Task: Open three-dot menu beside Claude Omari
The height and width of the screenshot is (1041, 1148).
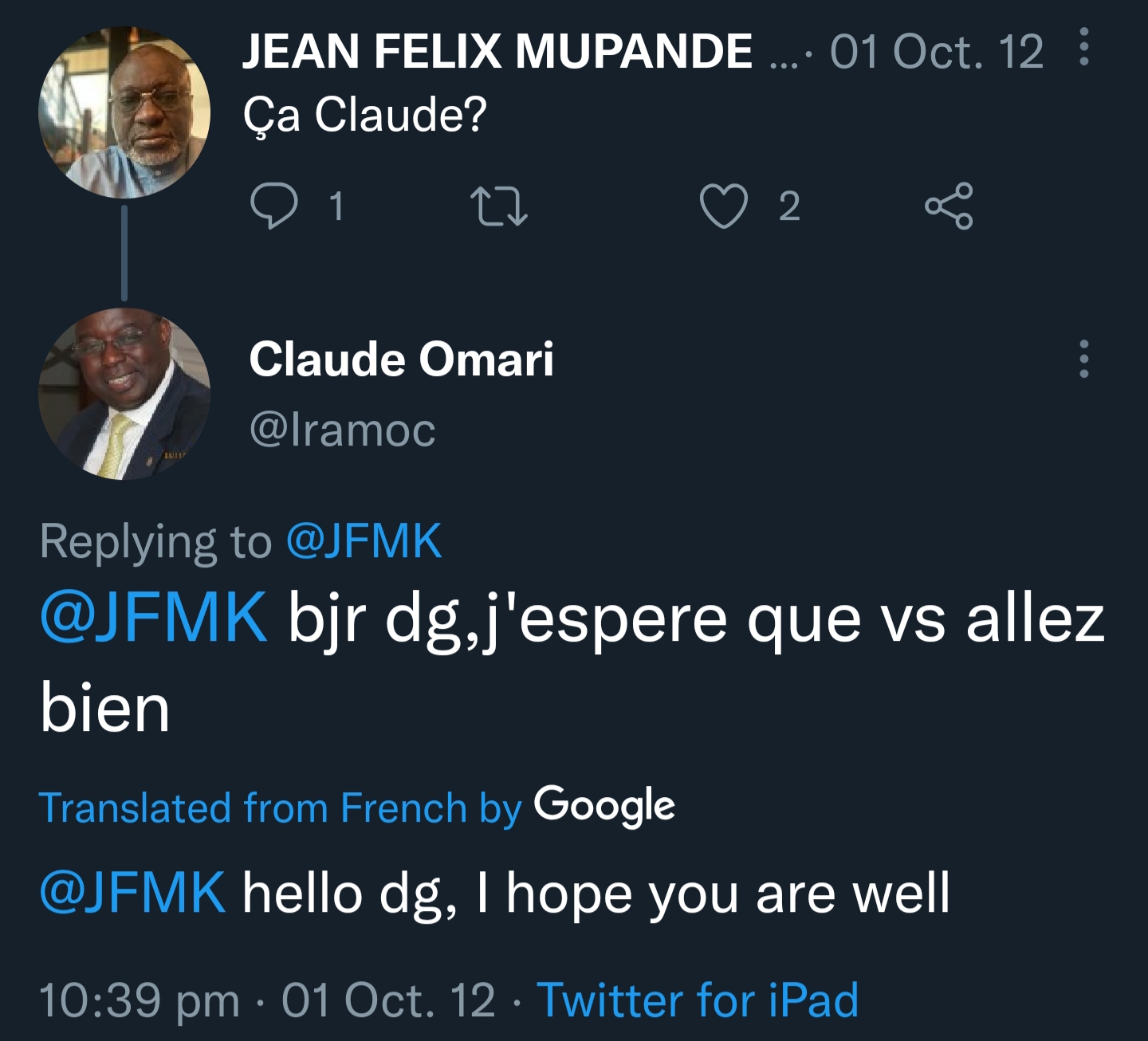Action: [x=1083, y=359]
